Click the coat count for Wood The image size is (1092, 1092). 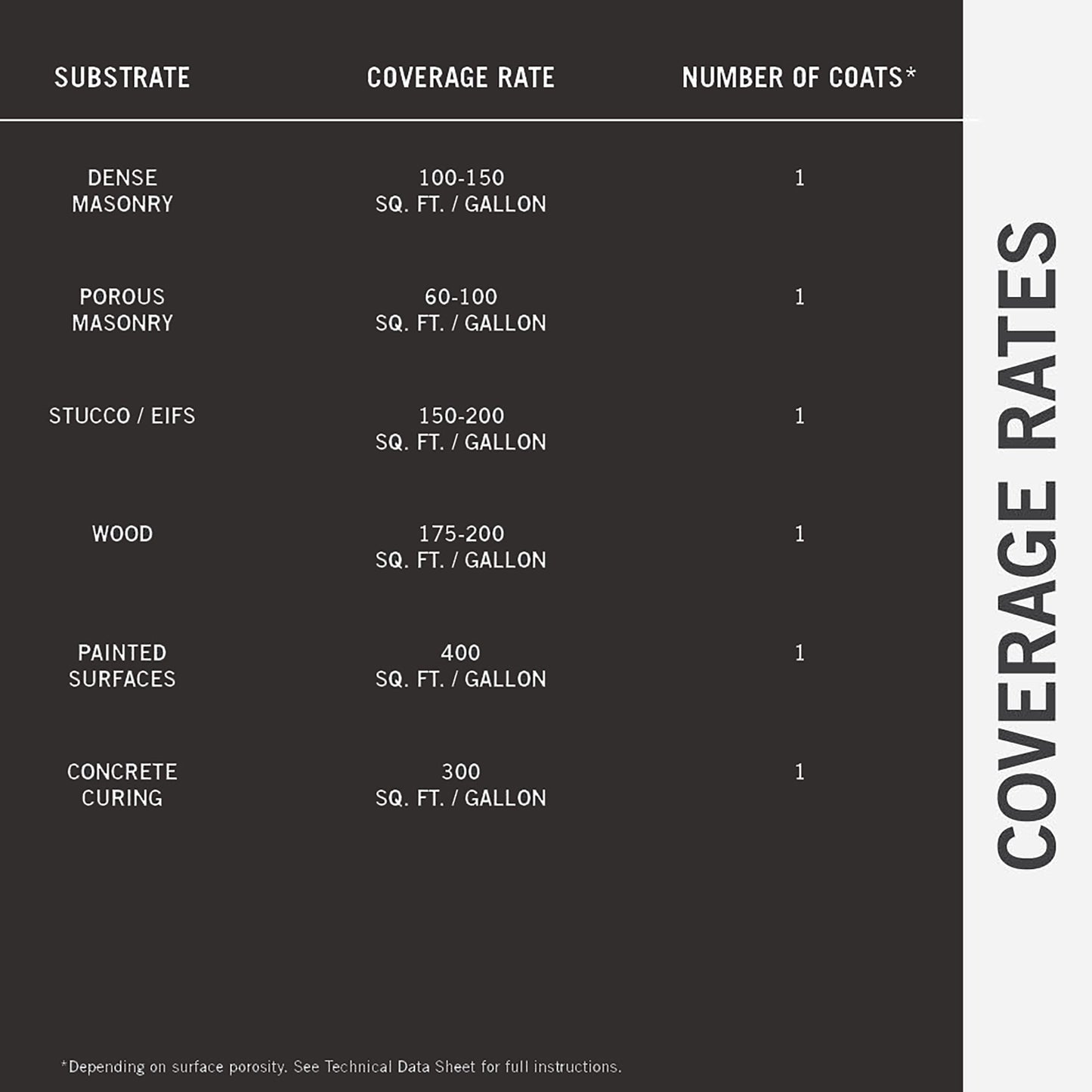coord(800,534)
